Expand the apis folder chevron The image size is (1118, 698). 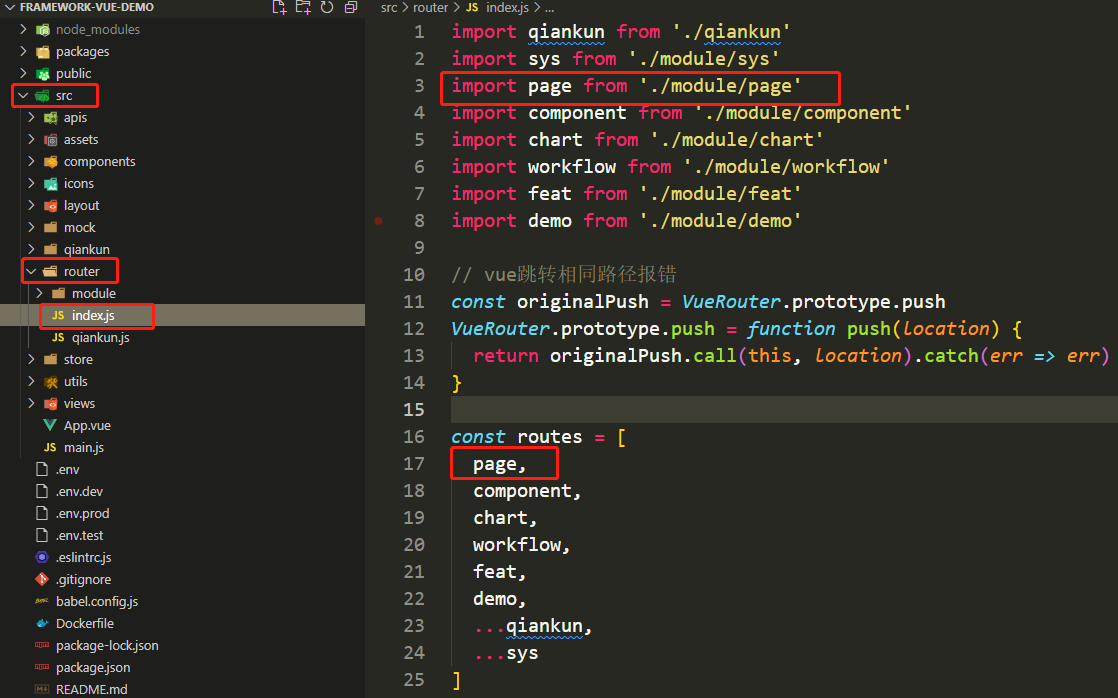pyautogui.click(x=31, y=118)
